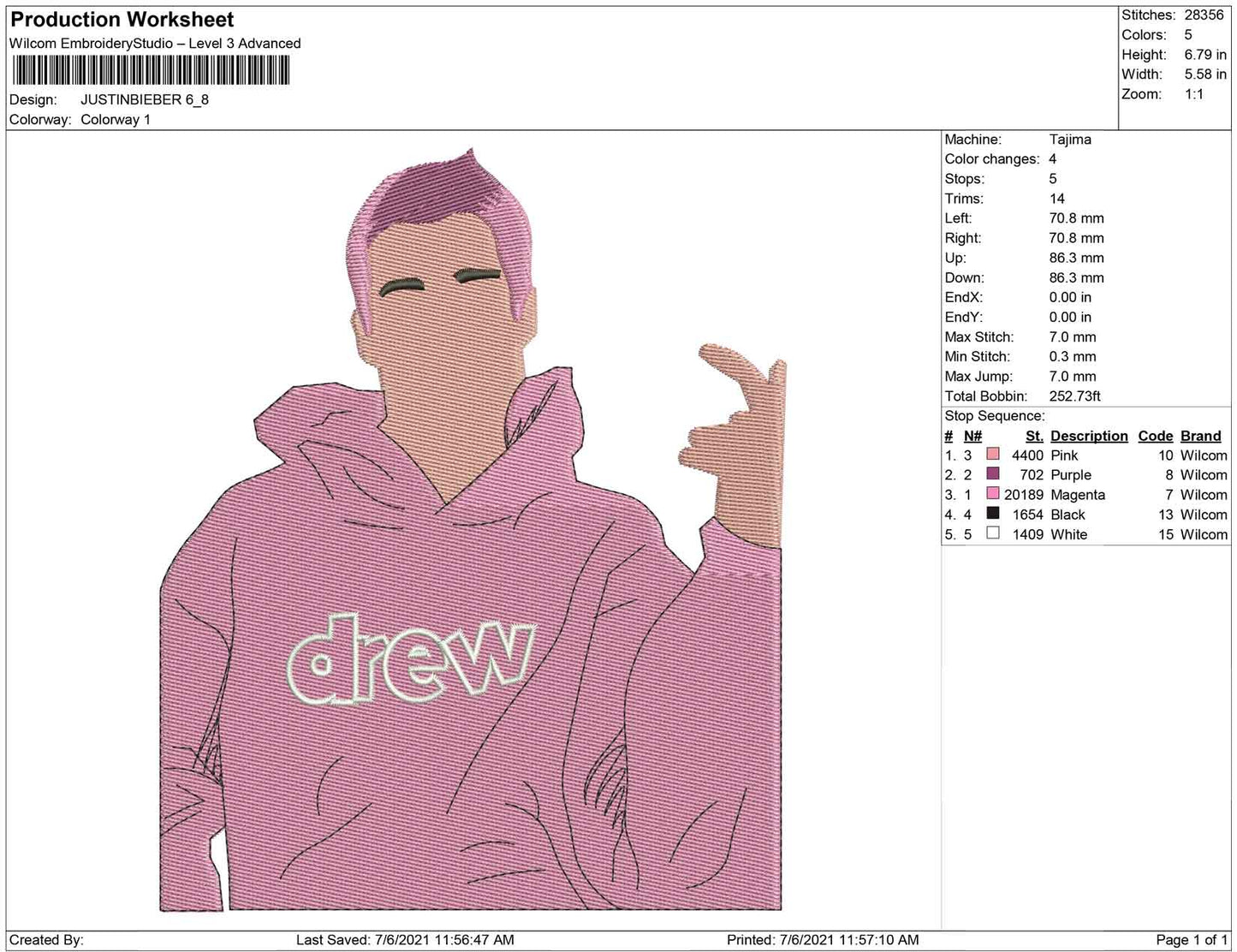Select the 'Max Stitch:' value
The height and width of the screenshot is (952, 1237).
pyautogui.click(x=1073, y=336)
